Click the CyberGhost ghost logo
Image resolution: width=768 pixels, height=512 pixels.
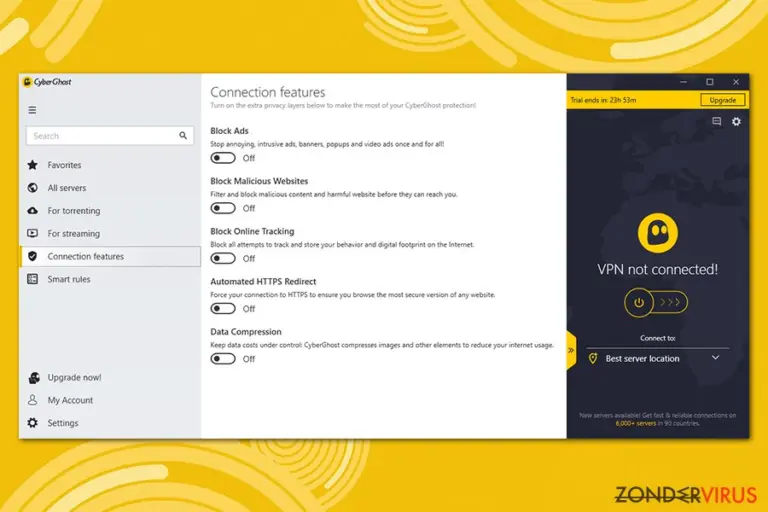[x=657, y=233]
